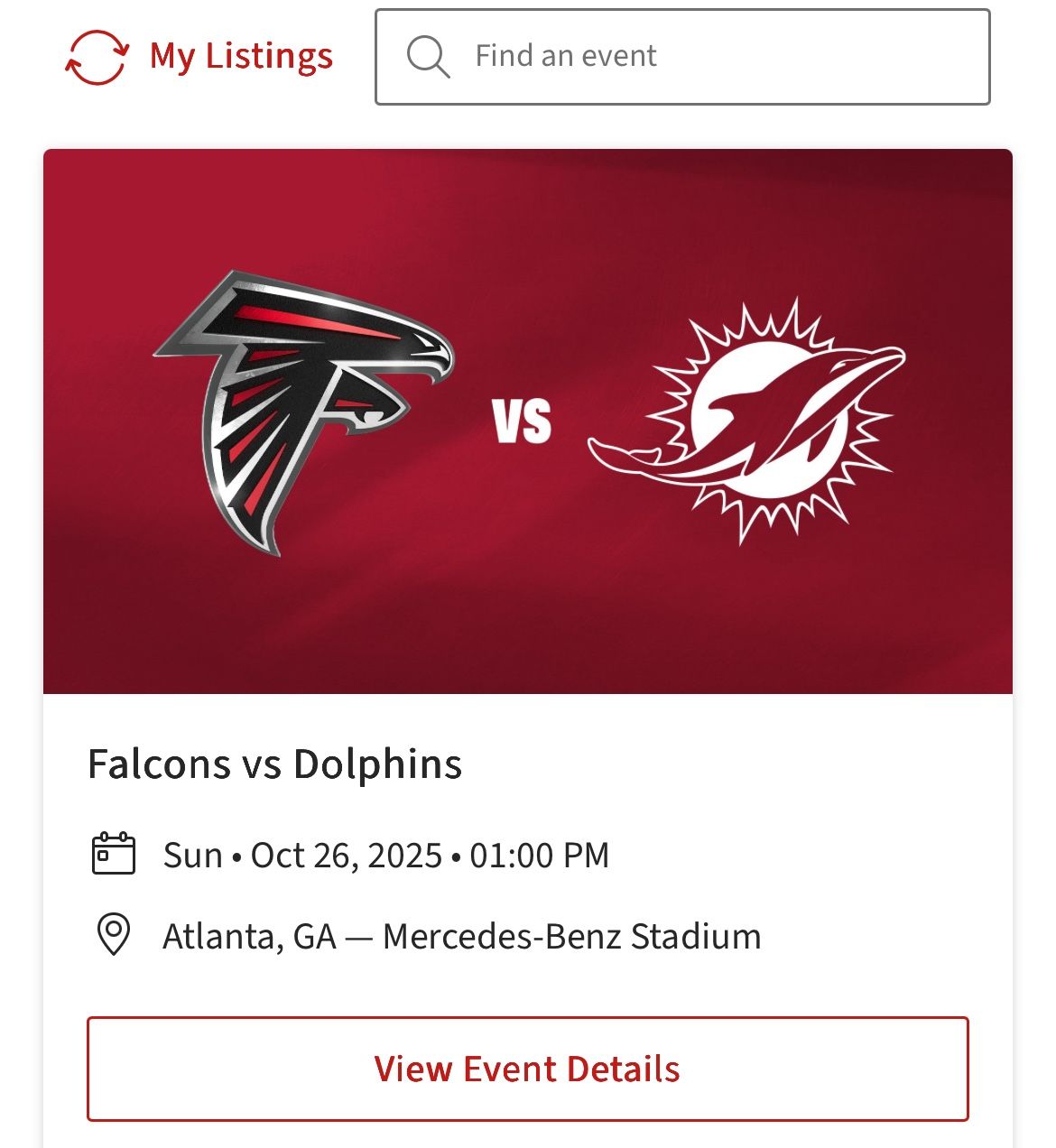This screenshot has height=1148, width=1056.
Task: Click the Find an event search field
Action: (632, 55)
